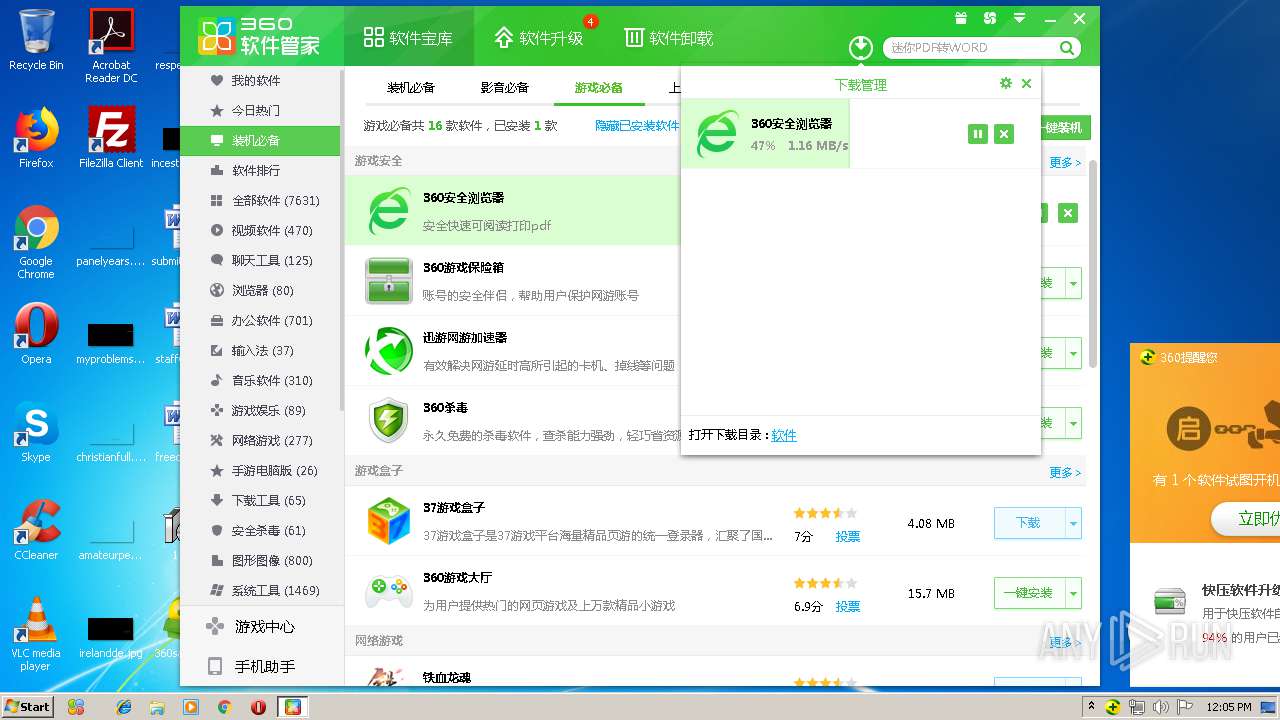Open the 软件卸载 section

(668, 38)
